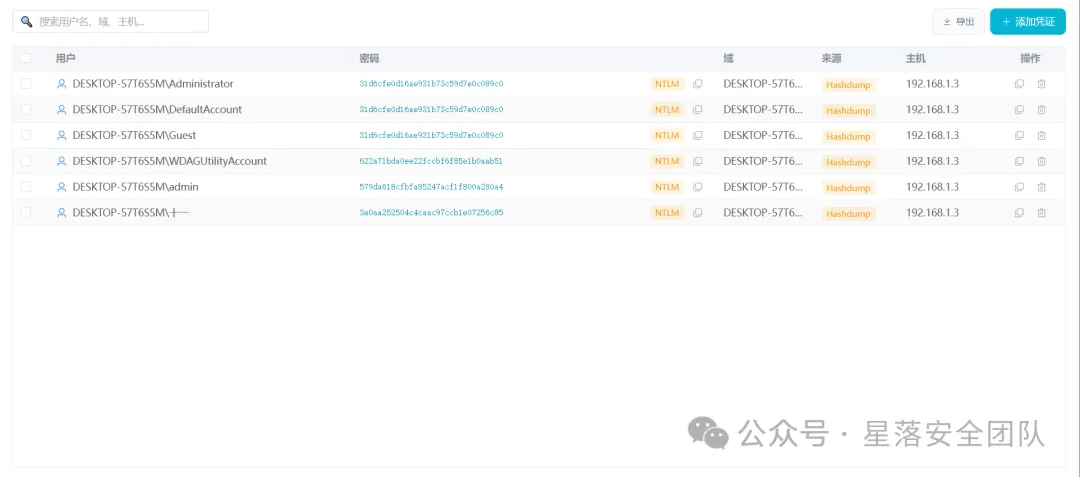Copy the Administrator row in the 操作 column
This screenshot has height=477, width=1080.
pos(1019,84)
